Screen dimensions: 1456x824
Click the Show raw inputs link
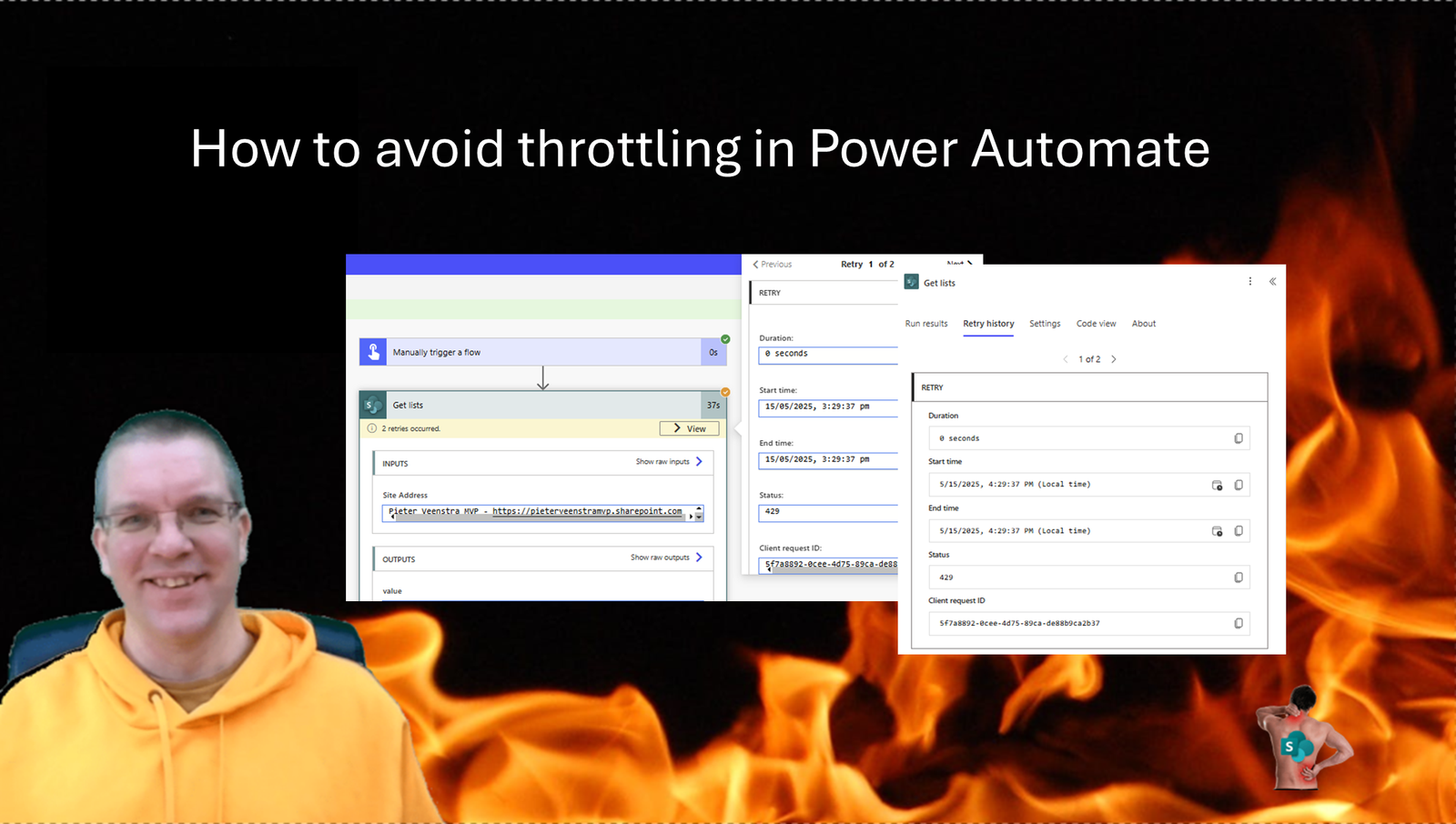point(662,462)
